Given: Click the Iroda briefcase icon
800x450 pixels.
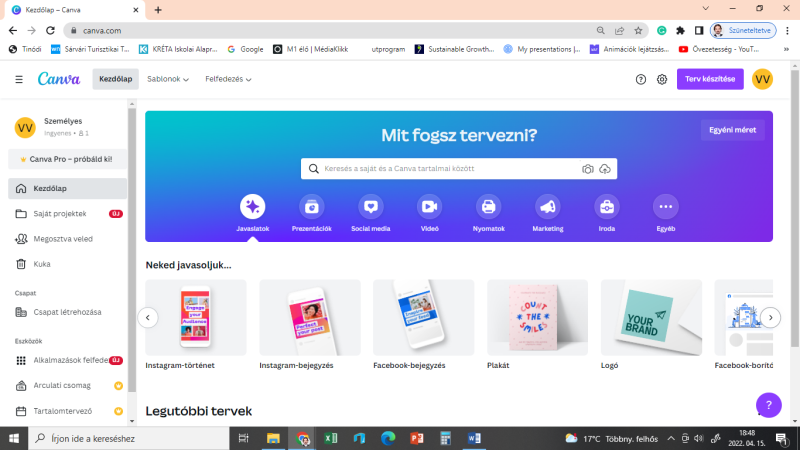Looking at the screenshot, I should pos(606,206).
